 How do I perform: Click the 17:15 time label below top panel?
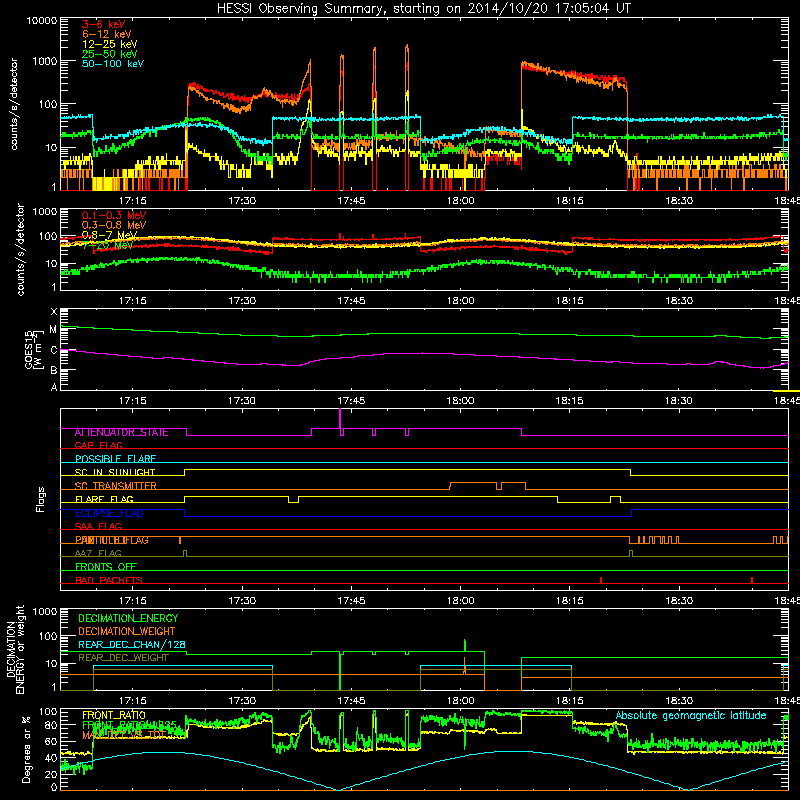tap(133, 201)
